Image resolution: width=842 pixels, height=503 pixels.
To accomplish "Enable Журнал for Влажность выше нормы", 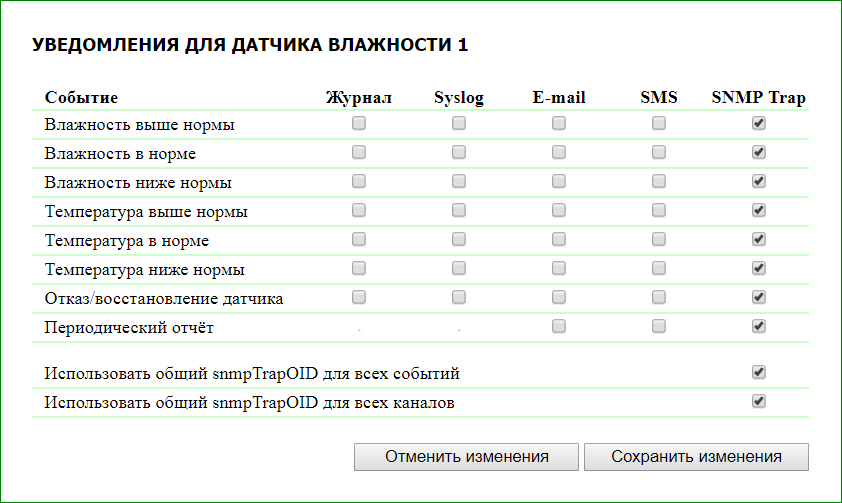I will point(359,123).
